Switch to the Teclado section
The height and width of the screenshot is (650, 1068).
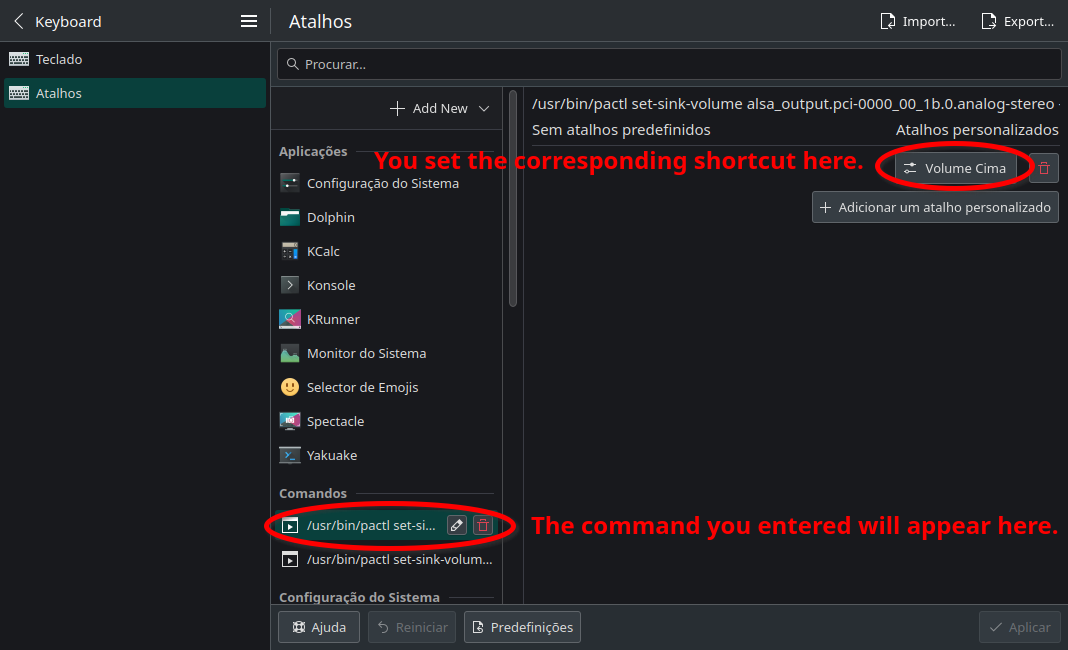click(59, 59)
